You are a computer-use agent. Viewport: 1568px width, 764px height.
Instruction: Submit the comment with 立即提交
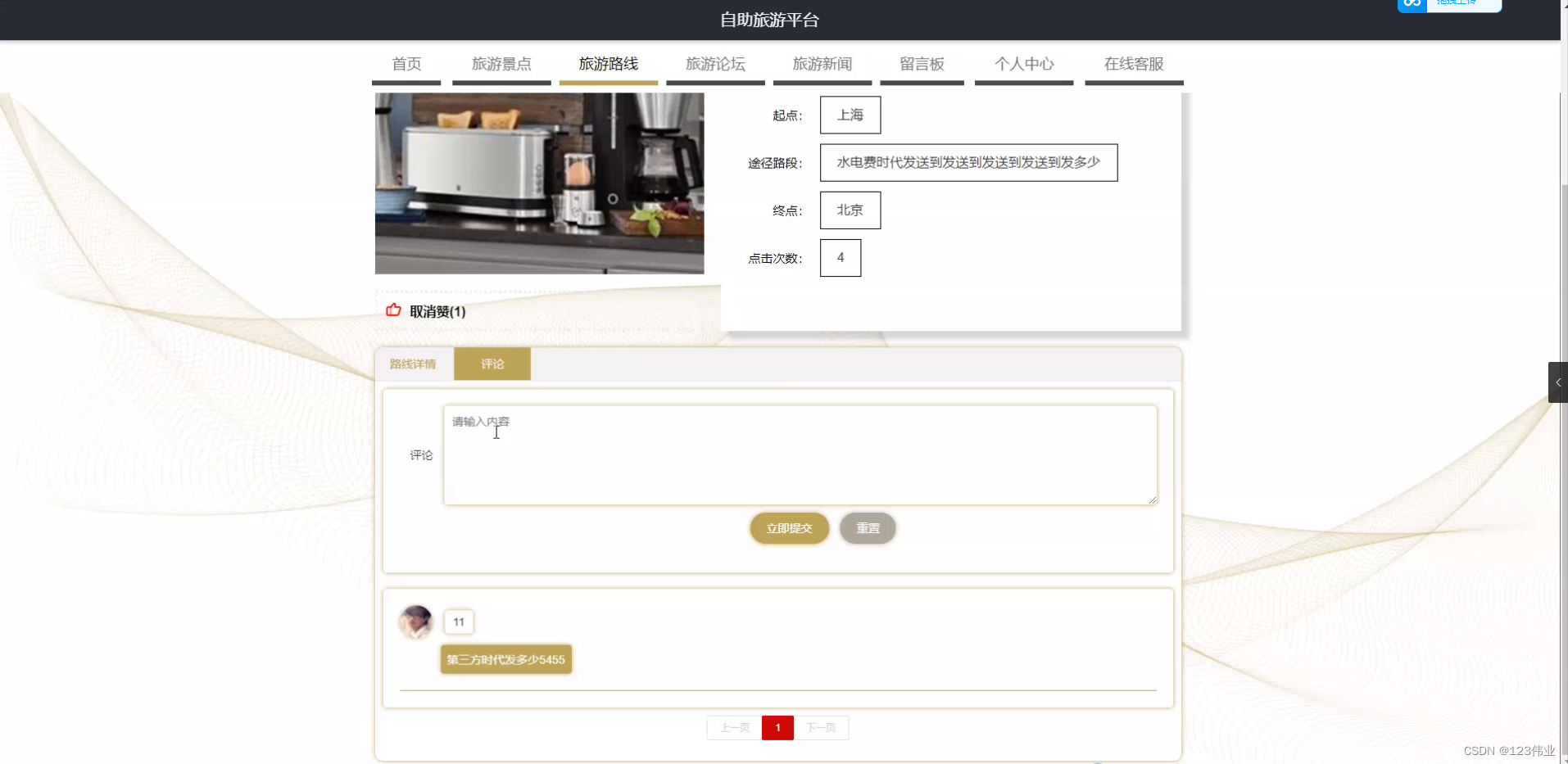pyautogui.click(x=788, y=528)
